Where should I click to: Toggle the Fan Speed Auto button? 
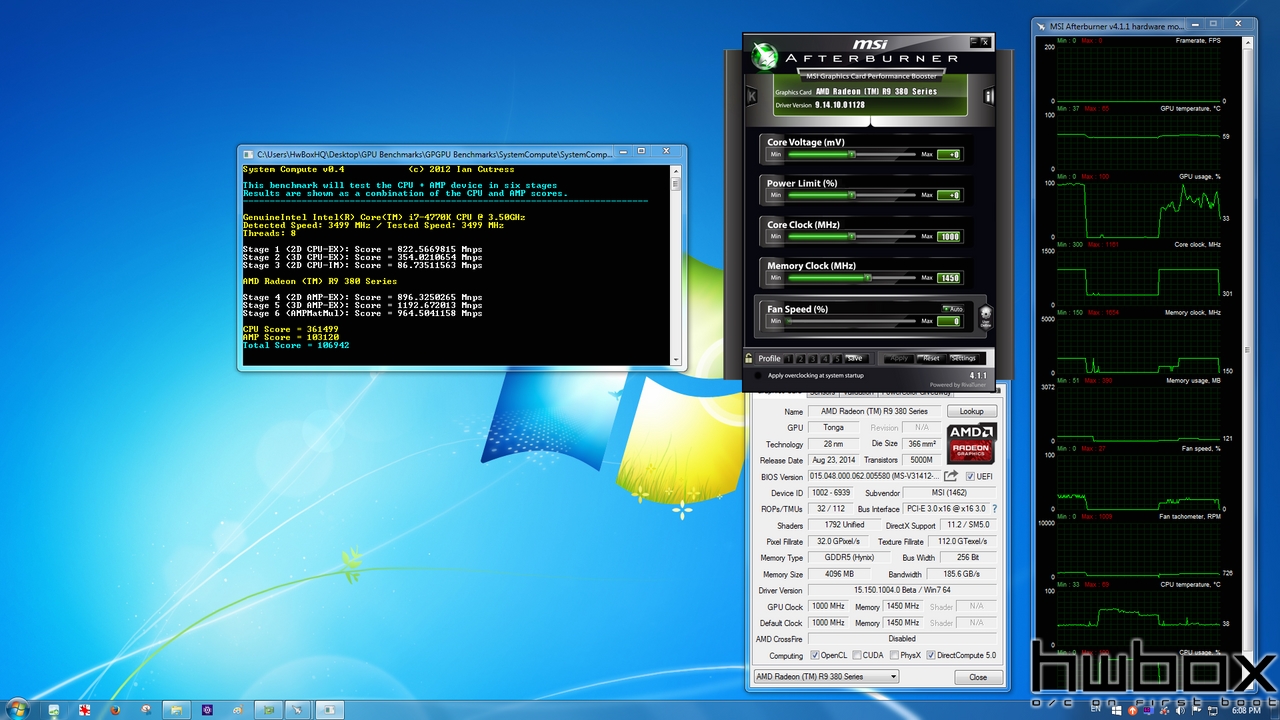pos(952,309)
